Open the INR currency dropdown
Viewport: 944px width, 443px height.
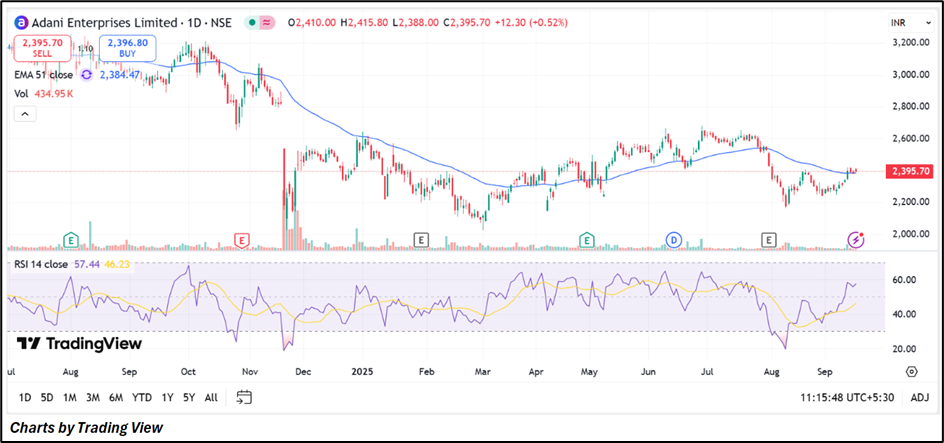click(911, 23)
